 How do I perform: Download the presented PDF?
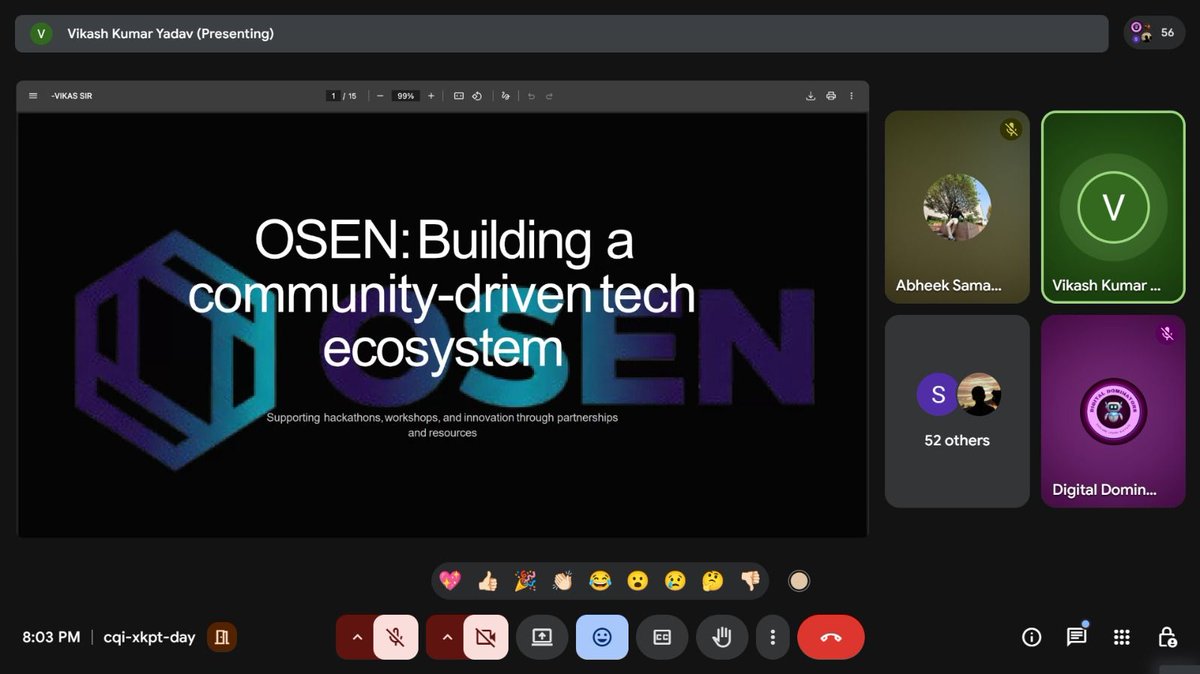811,96
